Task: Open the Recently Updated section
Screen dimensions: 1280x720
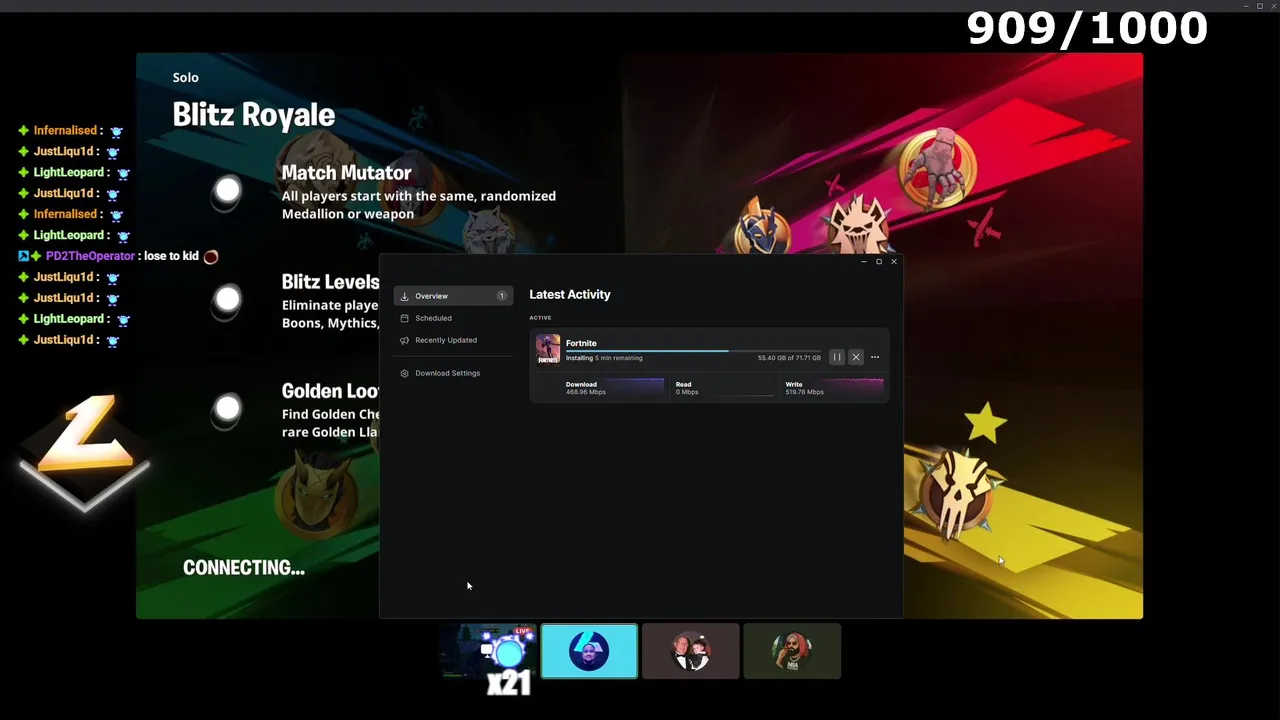Action: [453, 340]
